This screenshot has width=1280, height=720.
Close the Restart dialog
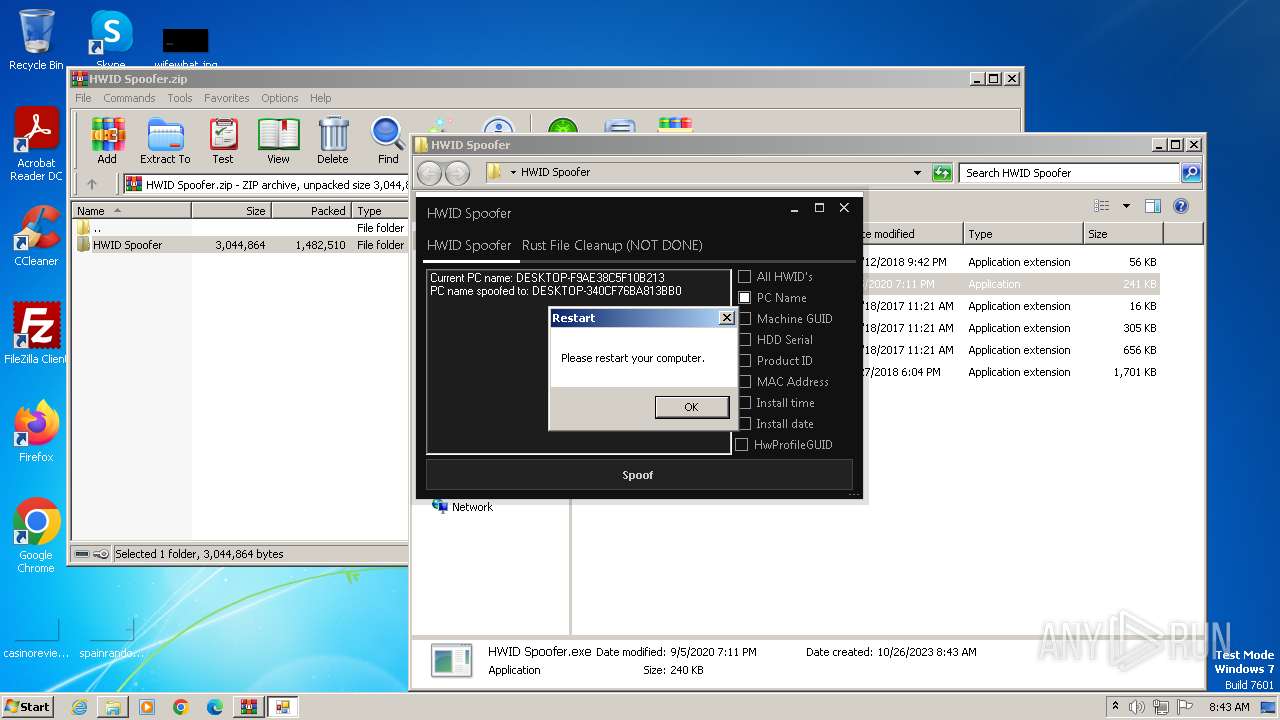(x=727, y=318)
